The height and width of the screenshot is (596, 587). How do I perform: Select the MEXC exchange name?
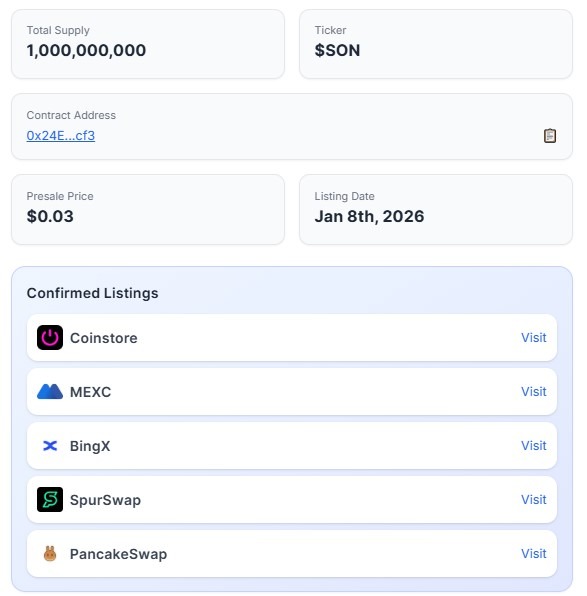click(90, 392)
